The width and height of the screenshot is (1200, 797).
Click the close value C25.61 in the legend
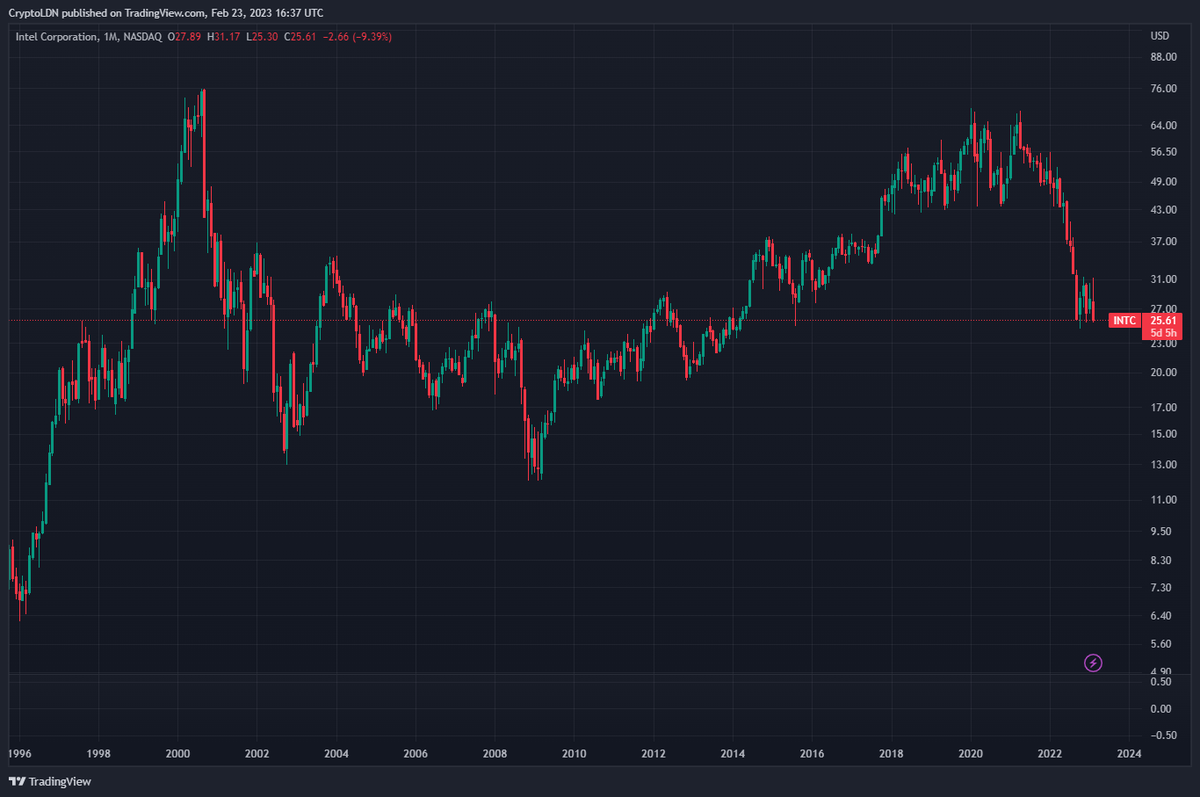(302, 37)
